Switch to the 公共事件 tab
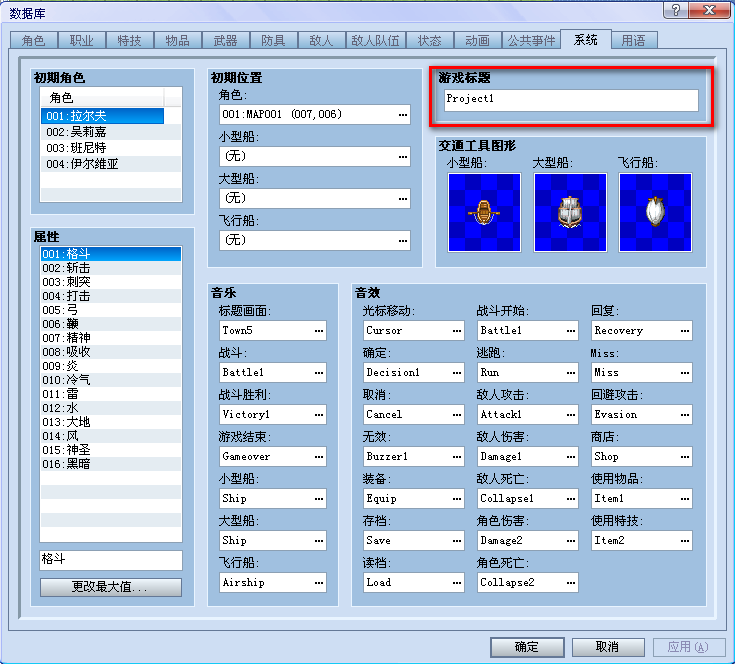Viewport: 735px width, 664px height. point(532,40)
